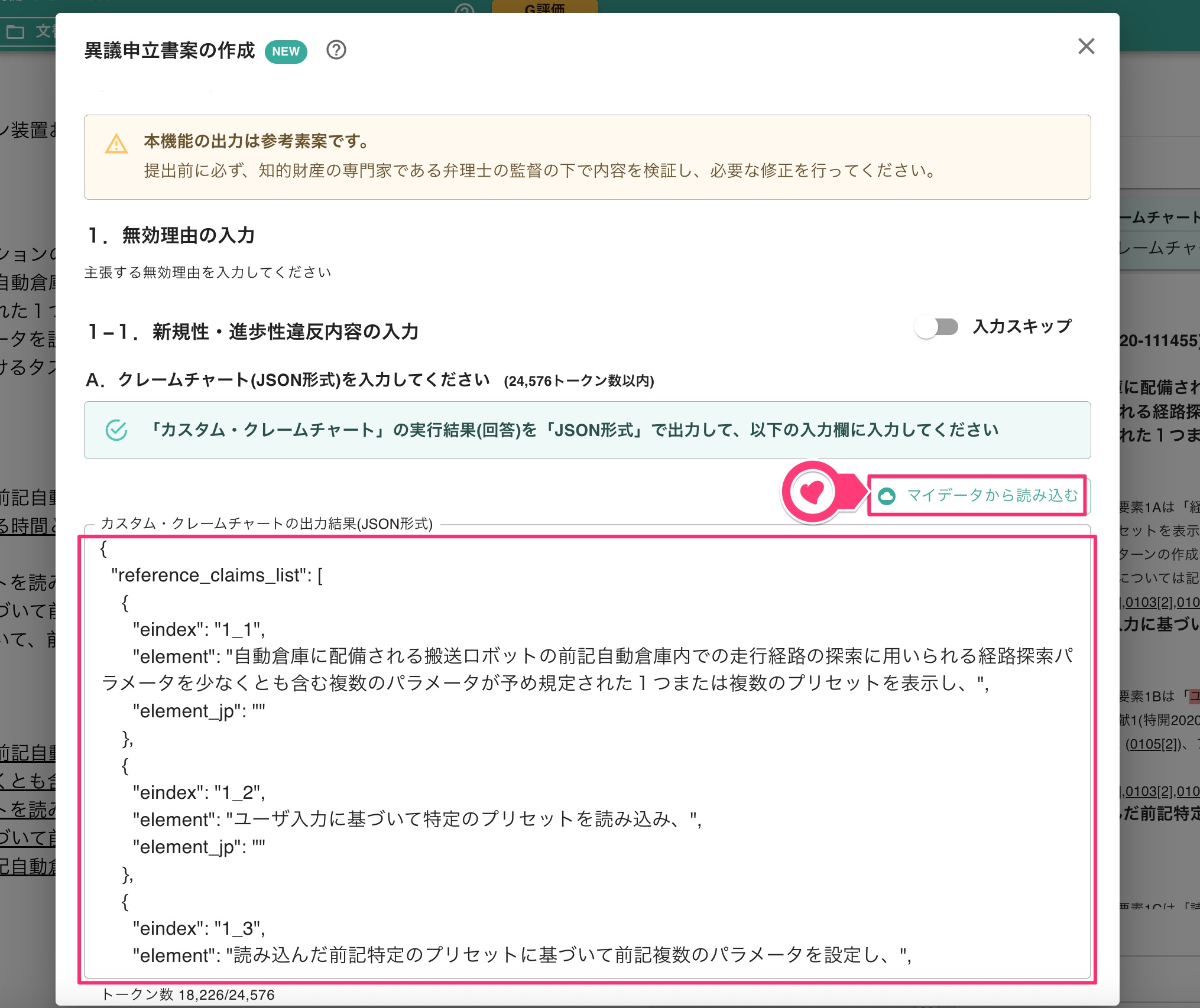1200x1008 pixels.
Task: Click cloud icon beside マイデータから読み込む
Action: click(x=887, y=496)
